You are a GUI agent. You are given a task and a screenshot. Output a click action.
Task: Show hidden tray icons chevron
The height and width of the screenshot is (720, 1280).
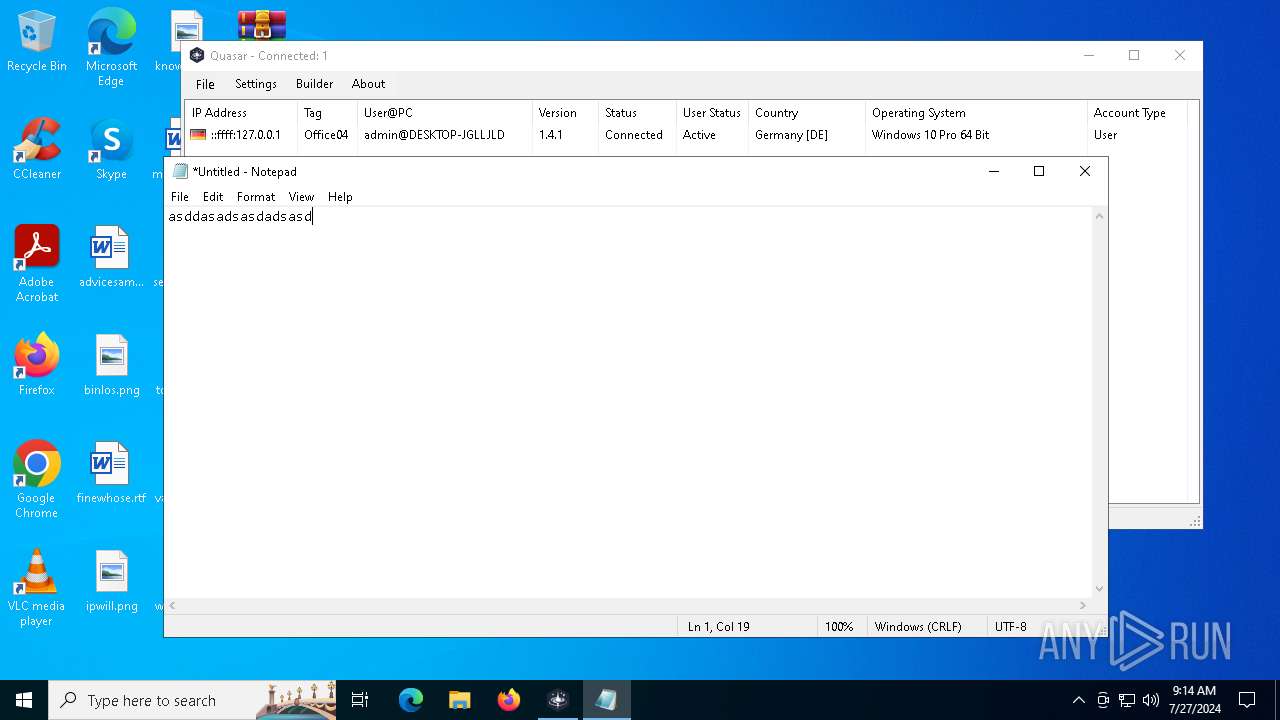[1078, 700]
